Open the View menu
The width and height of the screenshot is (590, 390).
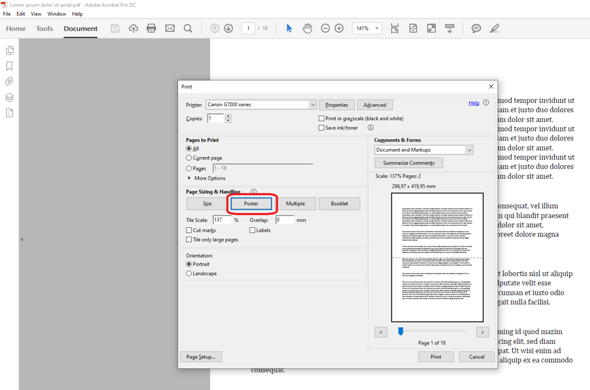(36, 14)
